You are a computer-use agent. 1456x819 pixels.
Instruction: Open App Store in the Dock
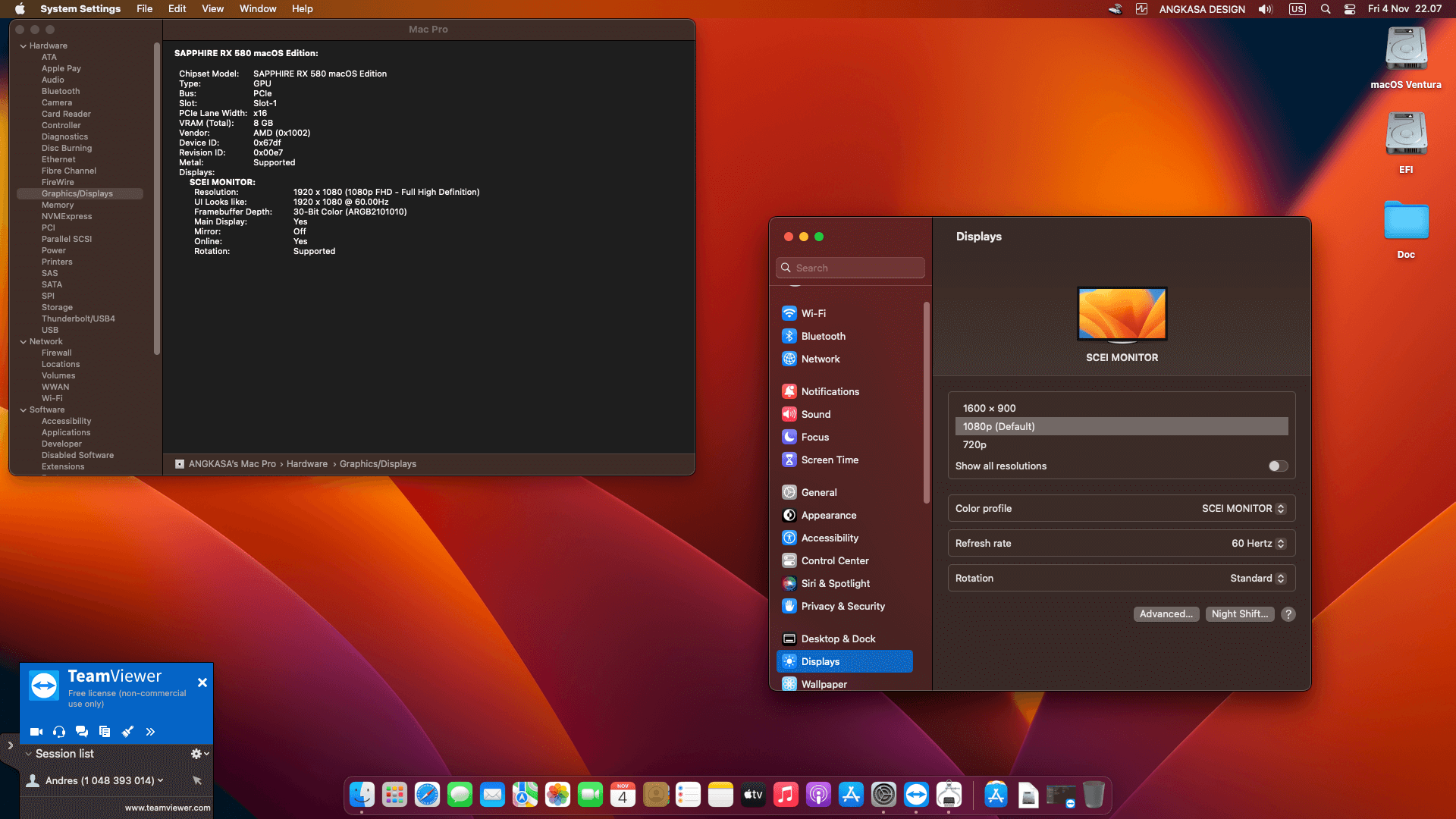click(851, 795)
